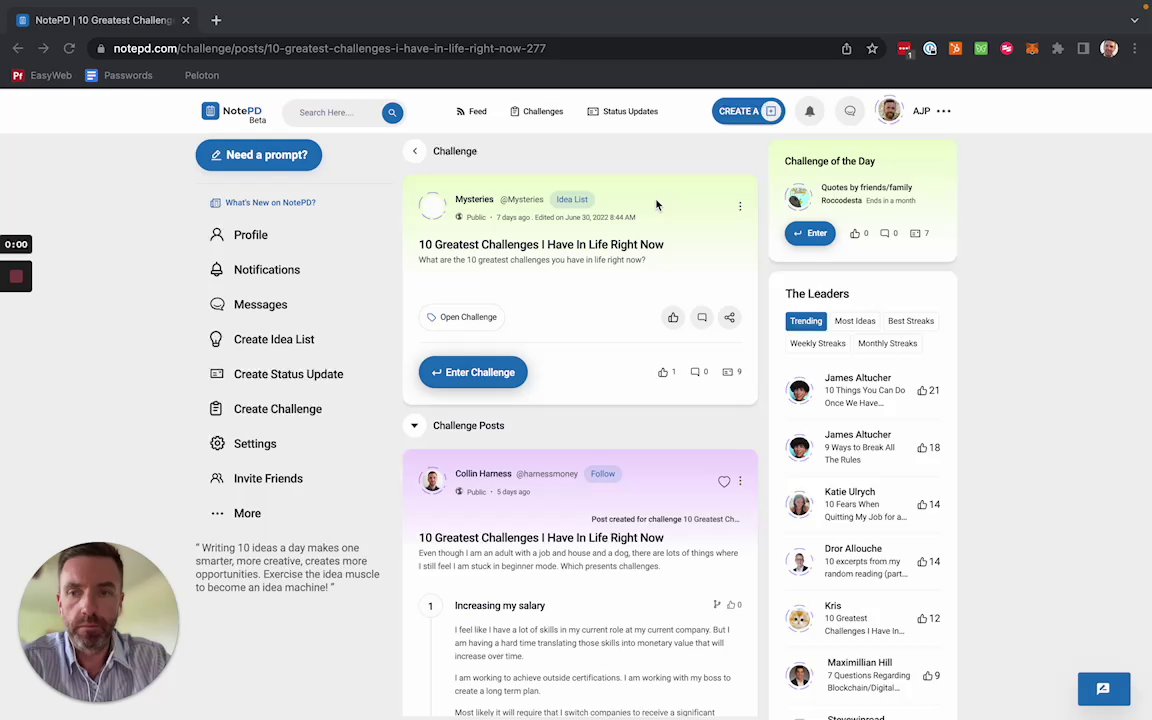
Task: Click the Profile sidebar icon
Action: [217, 234]
